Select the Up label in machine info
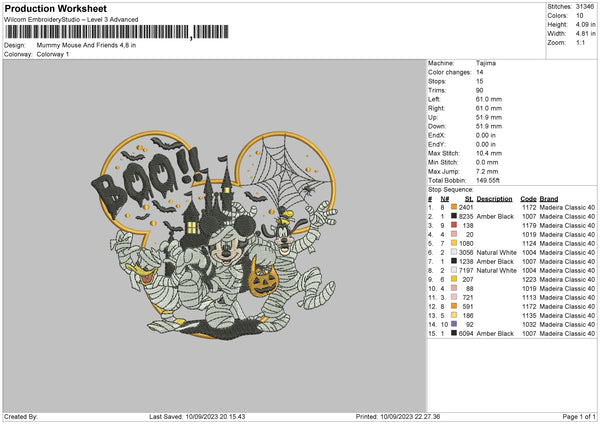Screen dimensions: 600x424 click(433, 117)
